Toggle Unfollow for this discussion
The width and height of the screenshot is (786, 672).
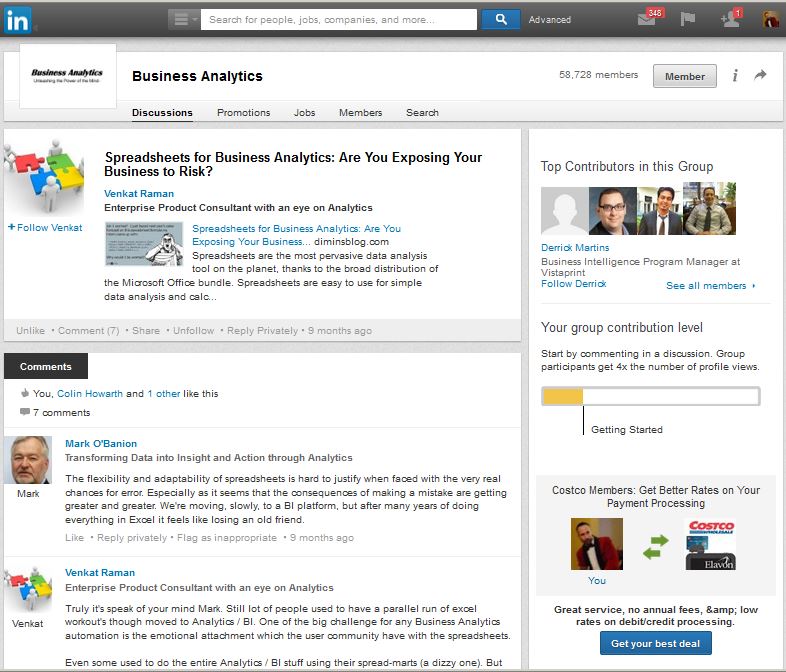(x=193, y=331)
